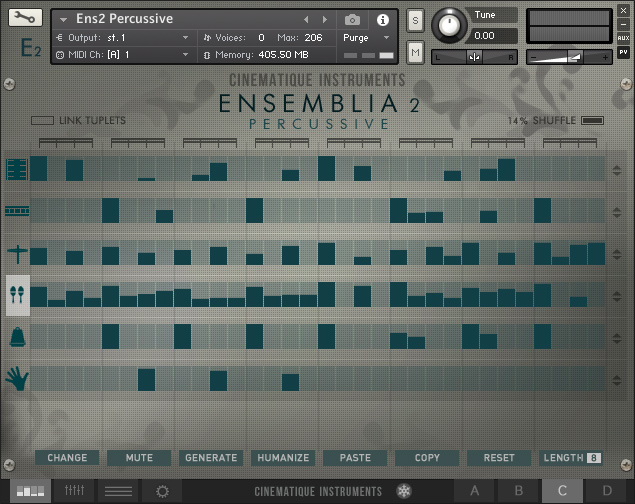The image size is (635, 504).
Task: Switch to pattern C tab
Action: pos(563,491)
